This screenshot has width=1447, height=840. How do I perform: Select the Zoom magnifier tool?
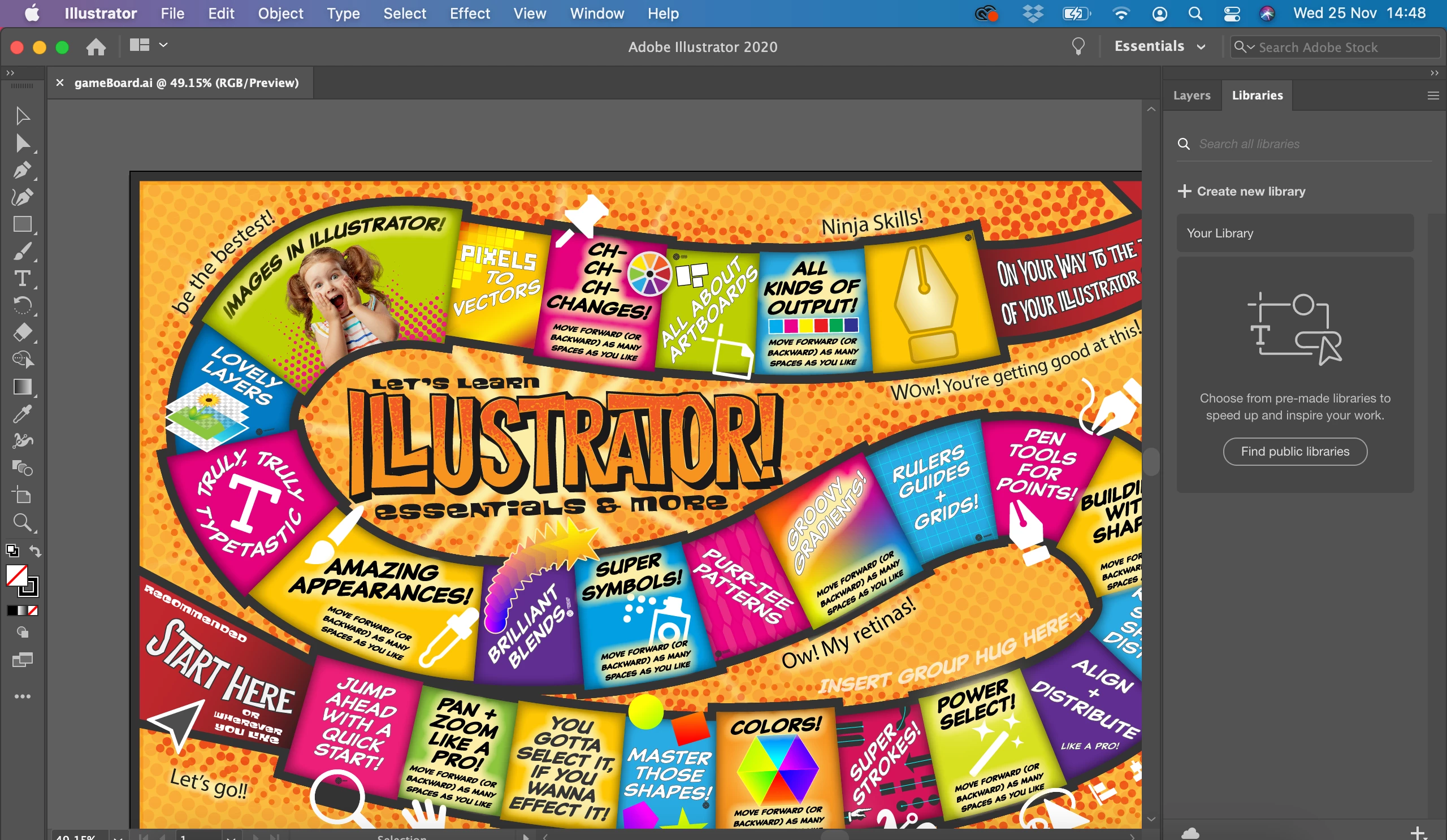click(x=23, y=522)
